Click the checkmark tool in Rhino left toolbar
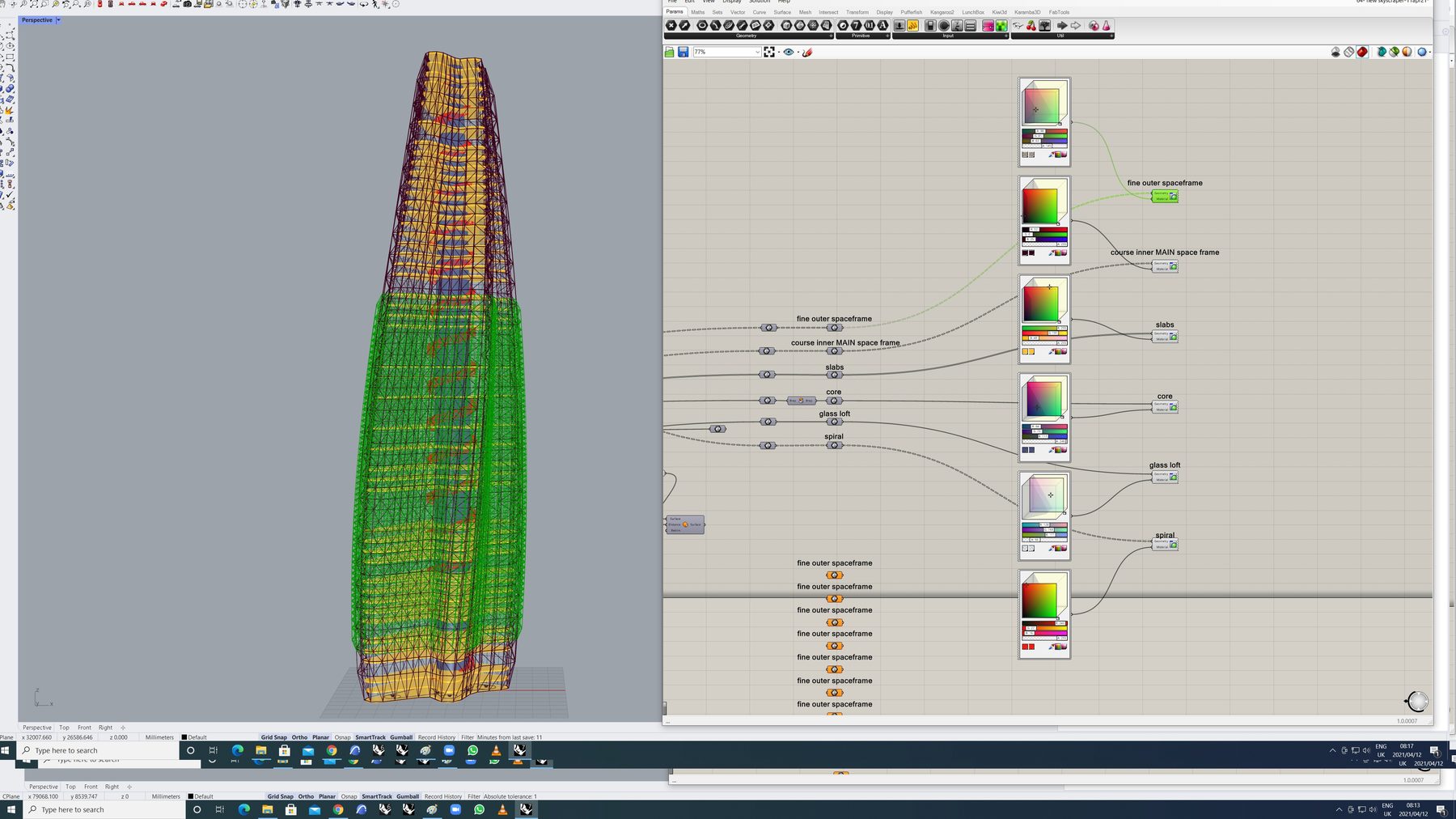The width and height of the screenshot is (1456, 819). coord(10,194)
